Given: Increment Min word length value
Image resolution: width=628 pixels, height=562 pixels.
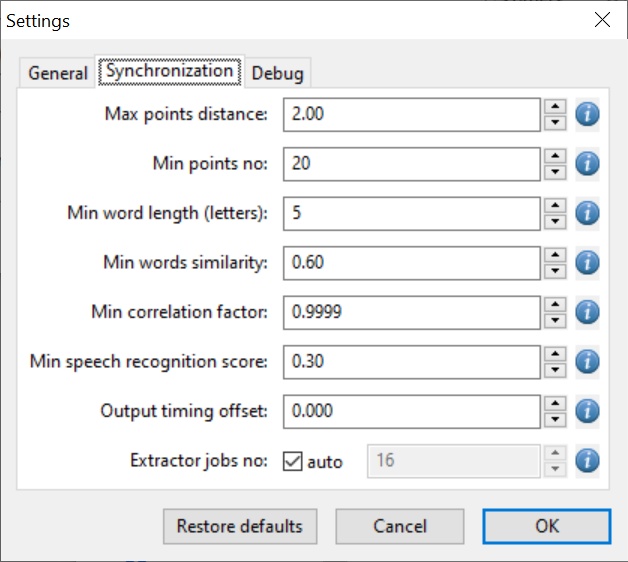Looking at the screenshot, I should (x=555, y=205).
